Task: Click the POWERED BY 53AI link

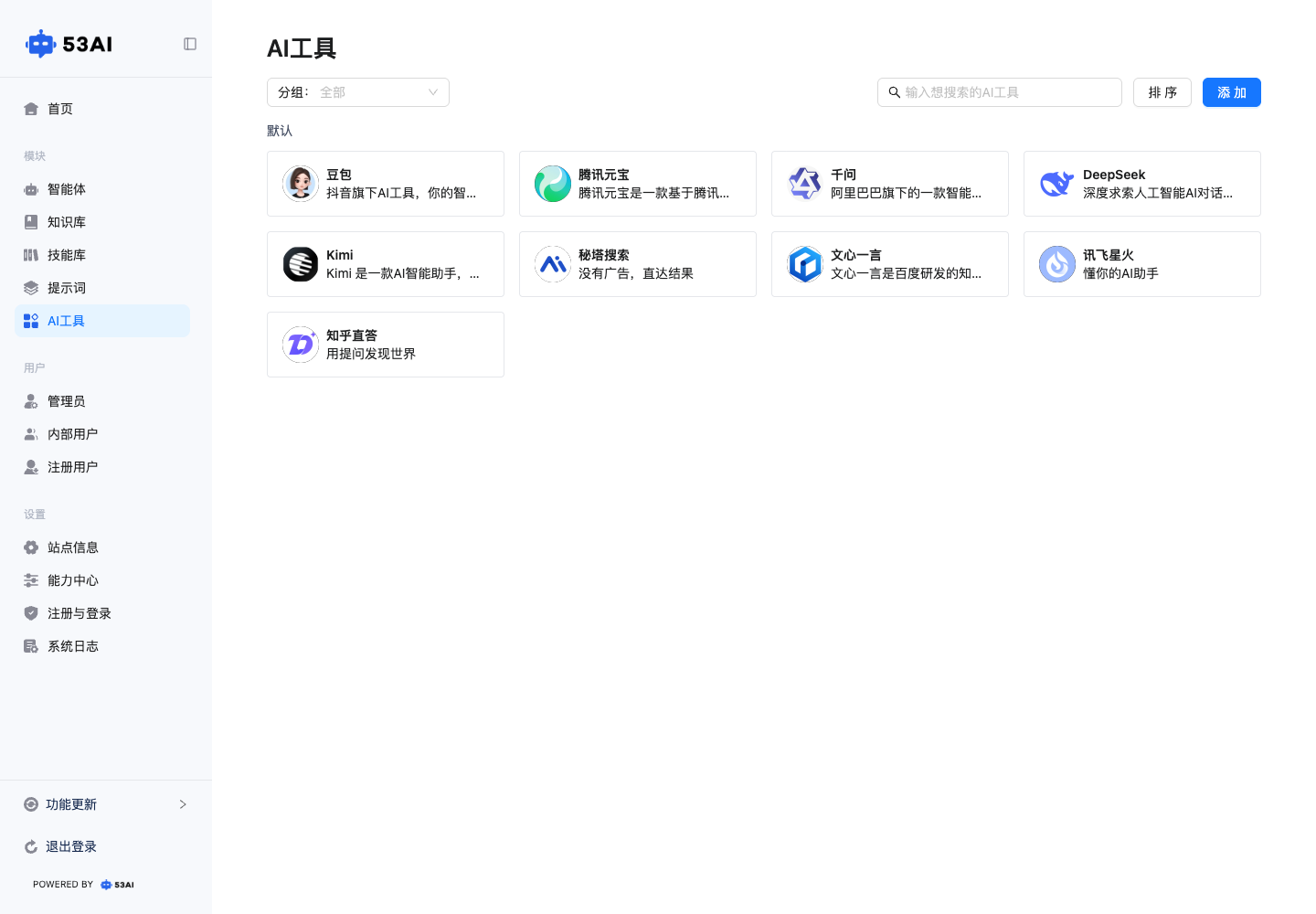Action: click(x=83, y=885)
